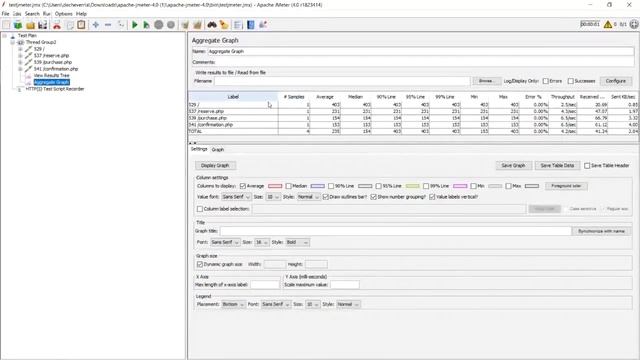This screenshot has height=360, width=640.
Task: Clear results with the single broom icon
Action: [x=185, y=25]
